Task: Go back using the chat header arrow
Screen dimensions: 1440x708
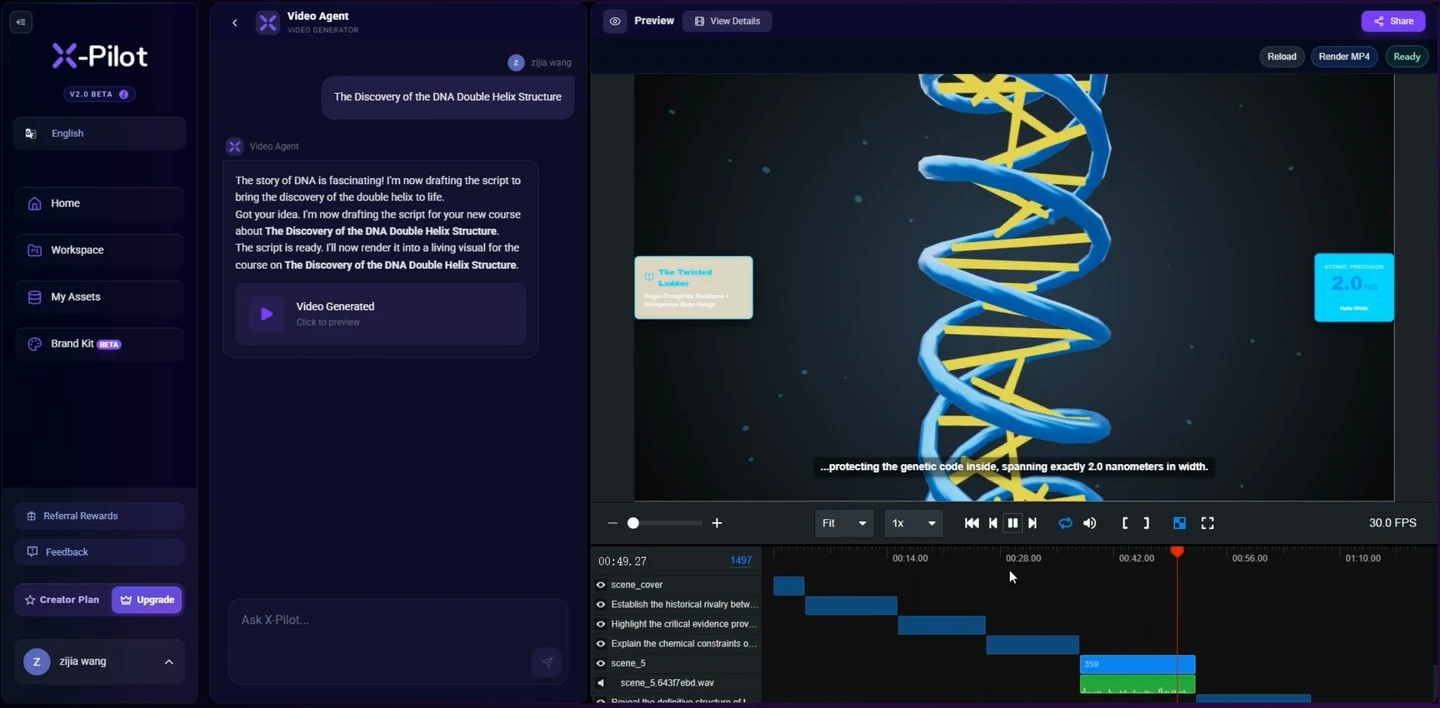Action: [235, 23]
